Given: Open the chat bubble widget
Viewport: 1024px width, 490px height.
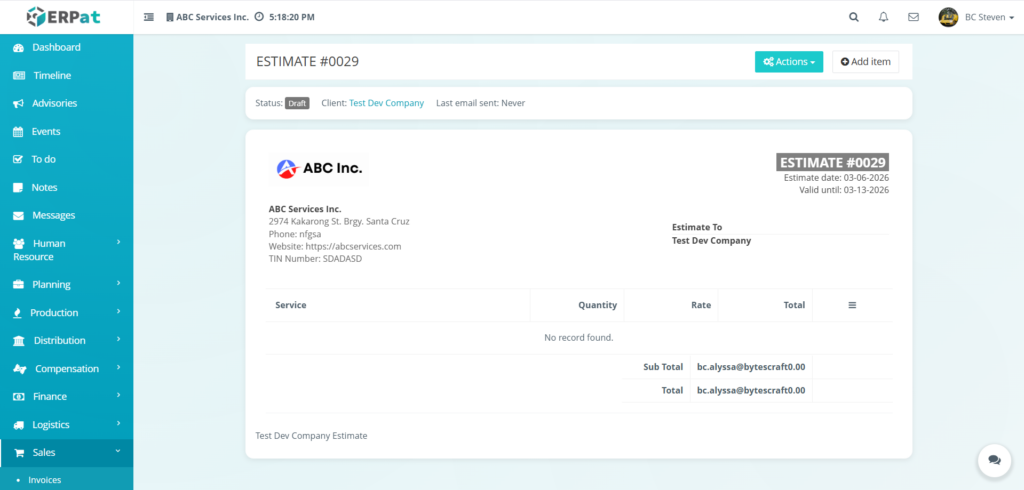Looking at the screenshot, I should click(994, 460).
